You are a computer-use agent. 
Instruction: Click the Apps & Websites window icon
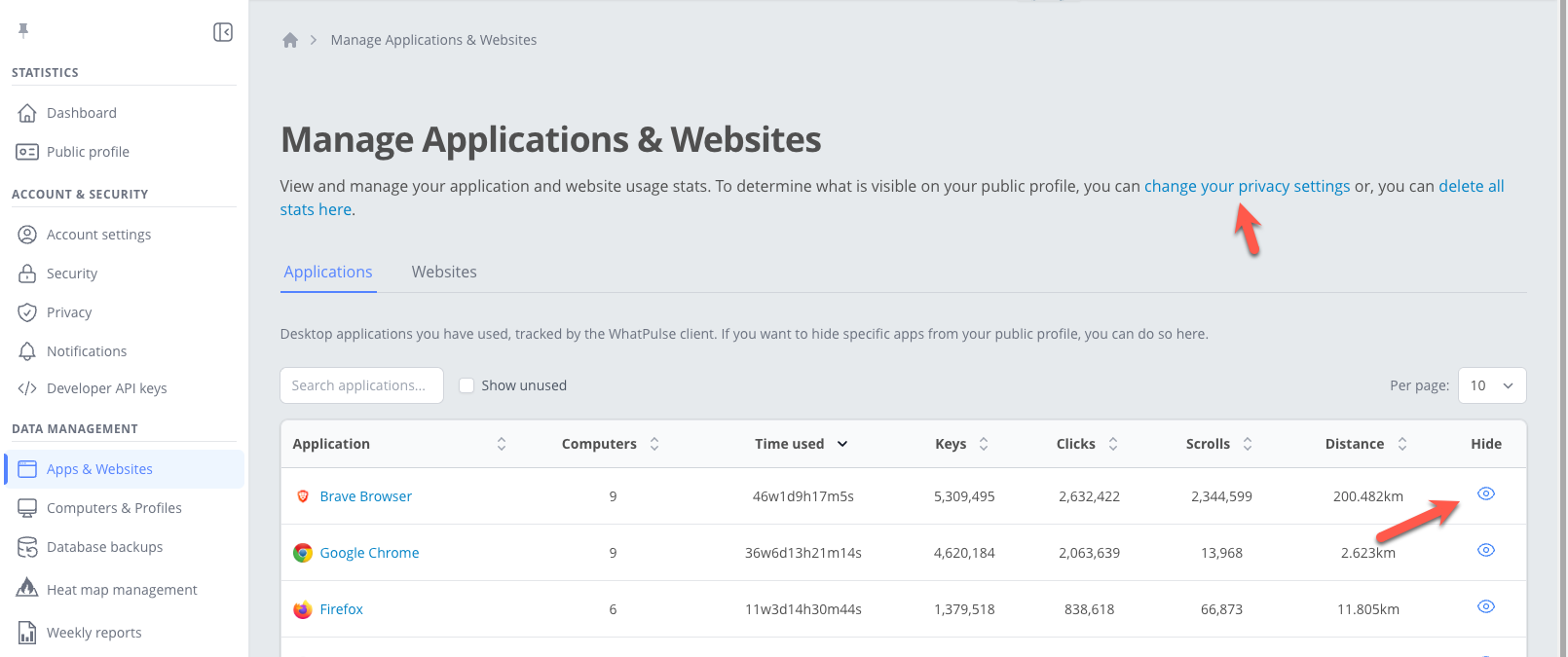(x=27, y=469)
